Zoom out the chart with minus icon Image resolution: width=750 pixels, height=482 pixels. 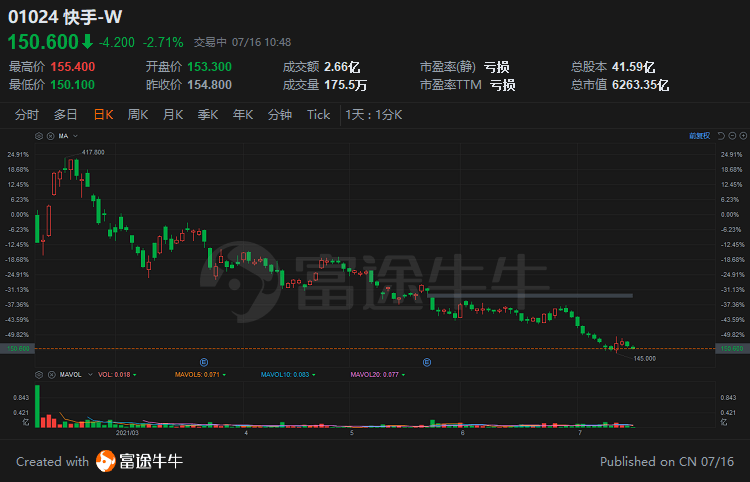[732, 136]
